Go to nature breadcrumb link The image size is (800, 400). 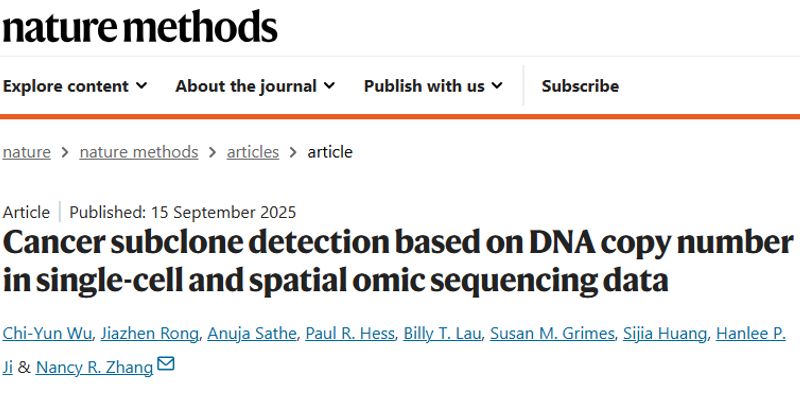pos(26,152)
